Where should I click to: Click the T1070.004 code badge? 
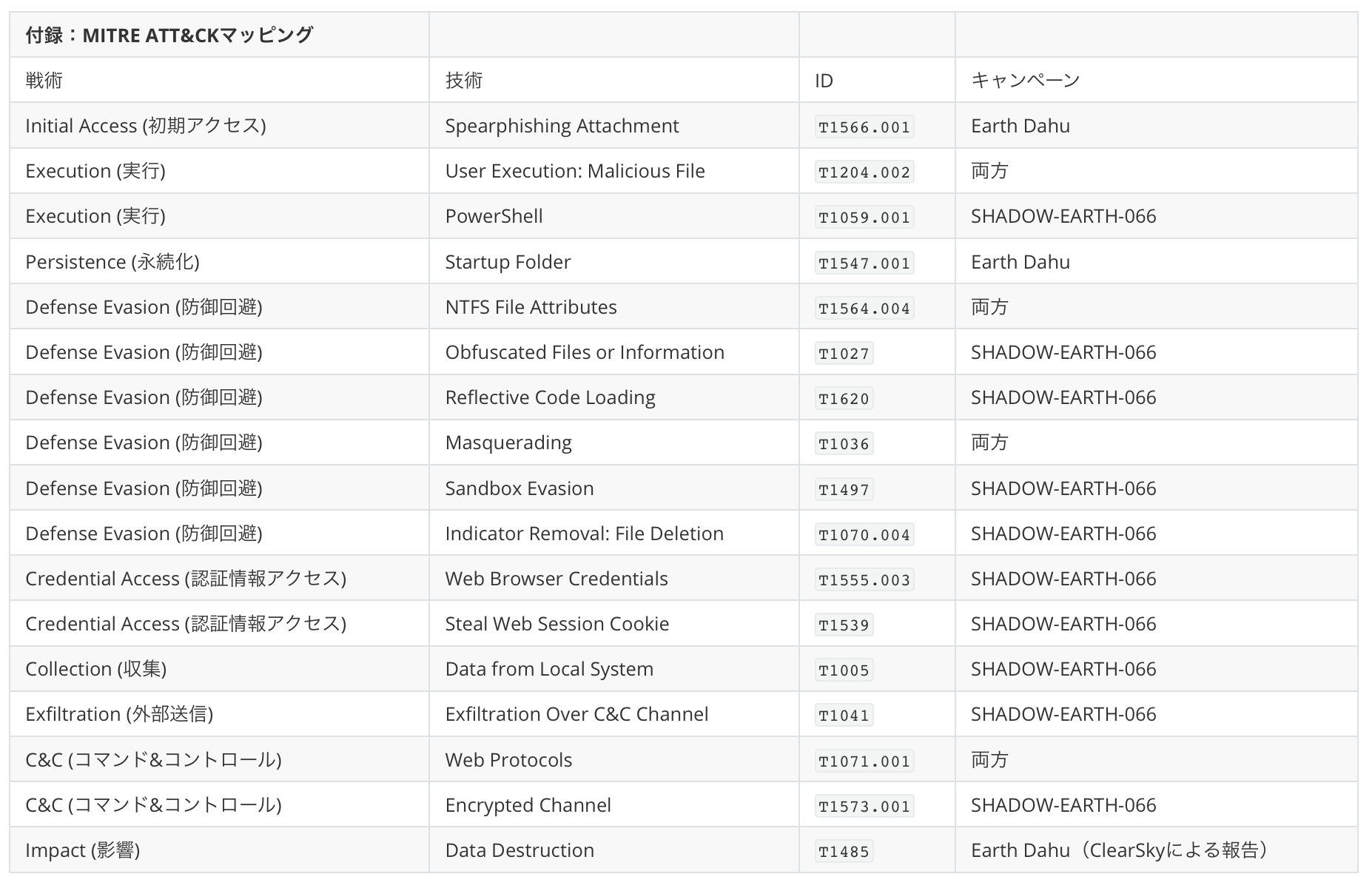[x=864, y=534]
